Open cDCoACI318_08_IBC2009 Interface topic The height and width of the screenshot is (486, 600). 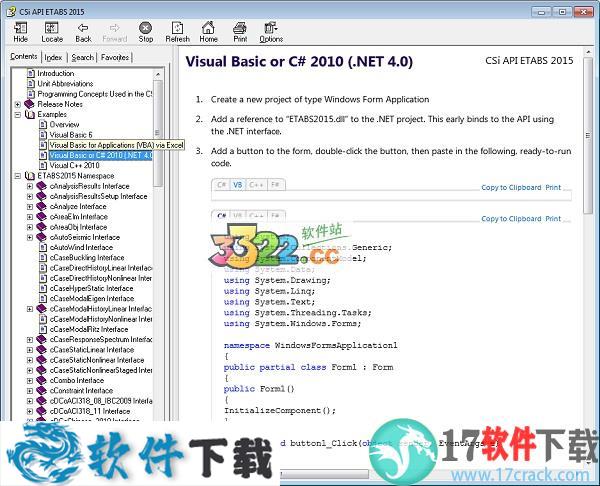(x=101, y=401)
